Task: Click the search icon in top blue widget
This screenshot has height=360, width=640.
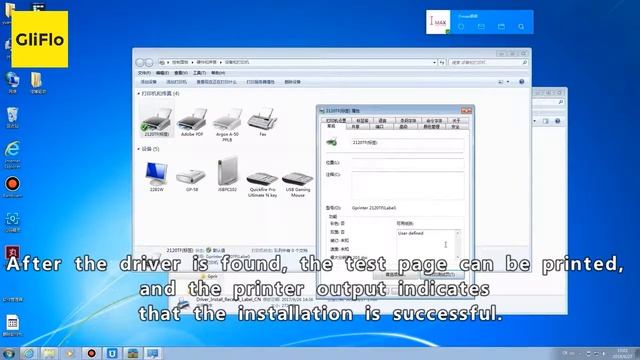Action: tap(521, 27)
